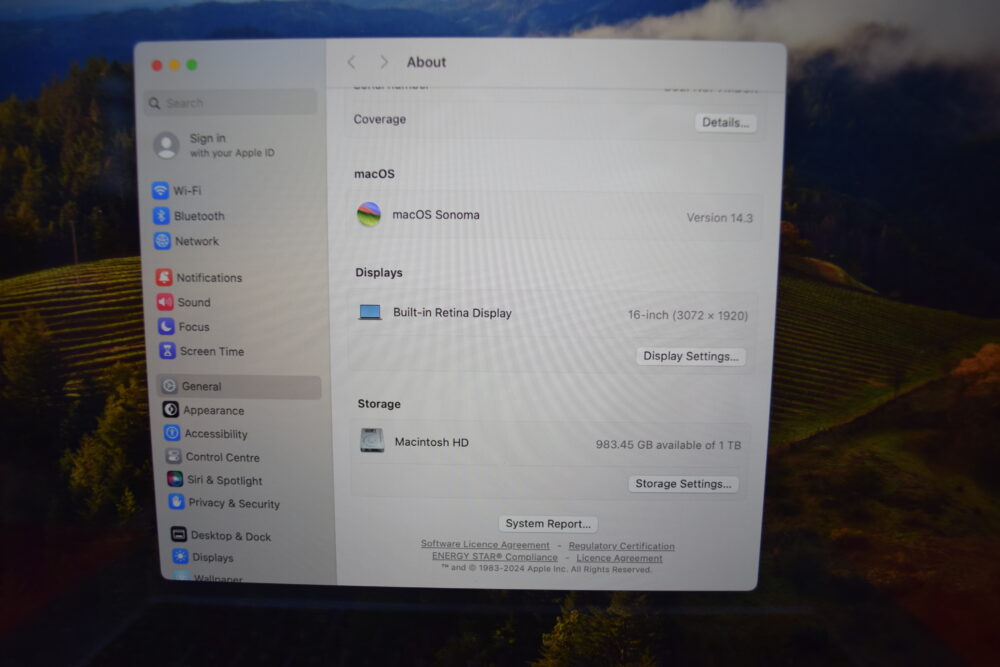This screenshot has height=667, width=1000.
Task: Click the Built-in Retina Display laptop icon
Action: pos(370,312)
